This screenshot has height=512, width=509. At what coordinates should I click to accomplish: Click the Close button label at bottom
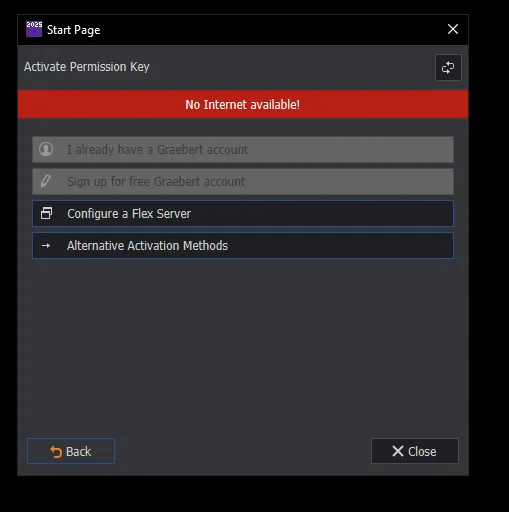(422, 452)
